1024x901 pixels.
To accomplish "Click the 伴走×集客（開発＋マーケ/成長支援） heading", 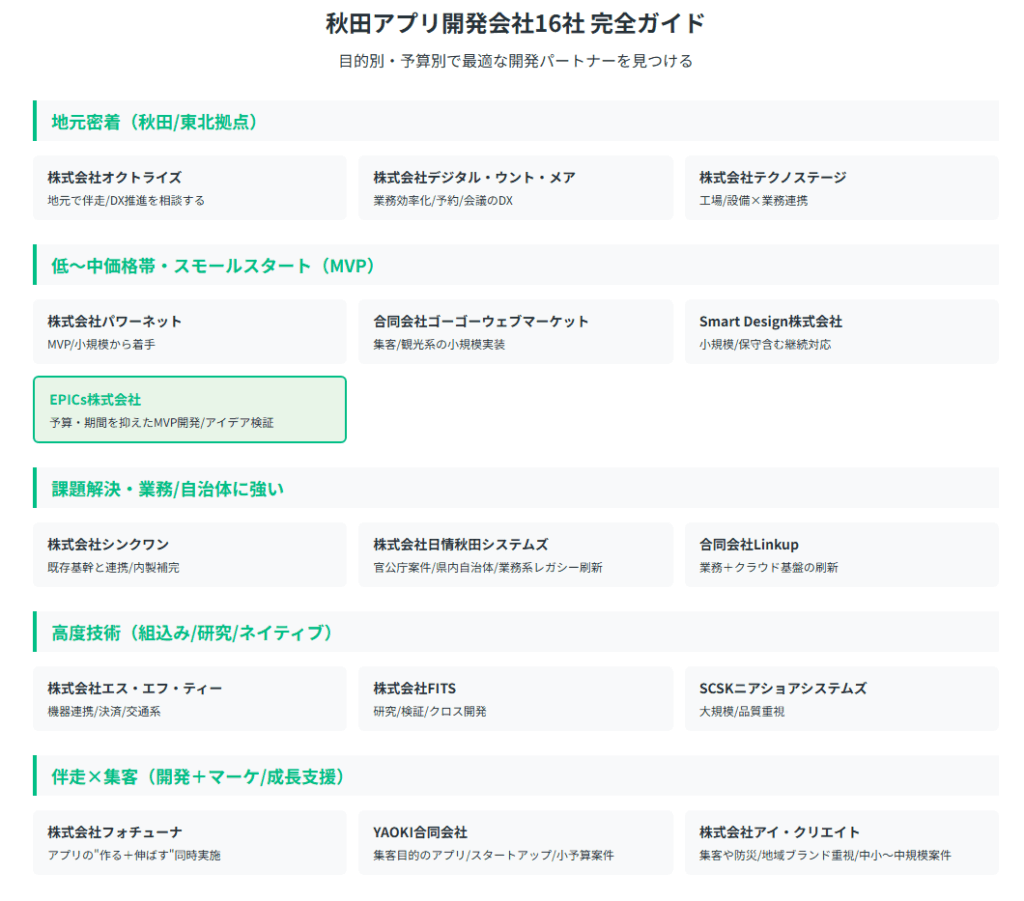I will click(198, 776).
